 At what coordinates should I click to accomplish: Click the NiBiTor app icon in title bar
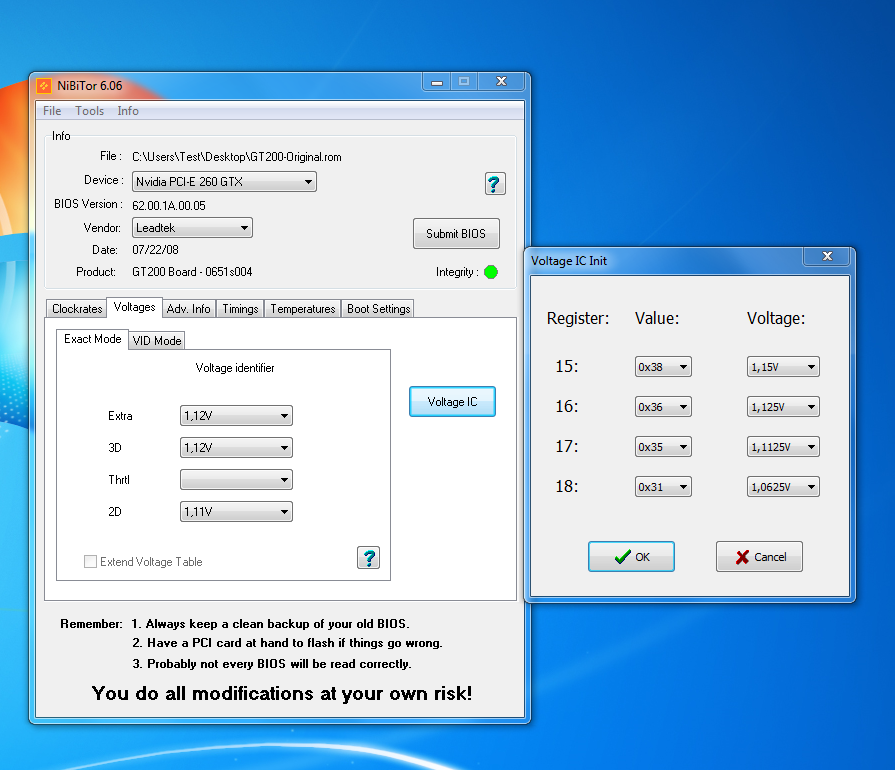[44, 86]
